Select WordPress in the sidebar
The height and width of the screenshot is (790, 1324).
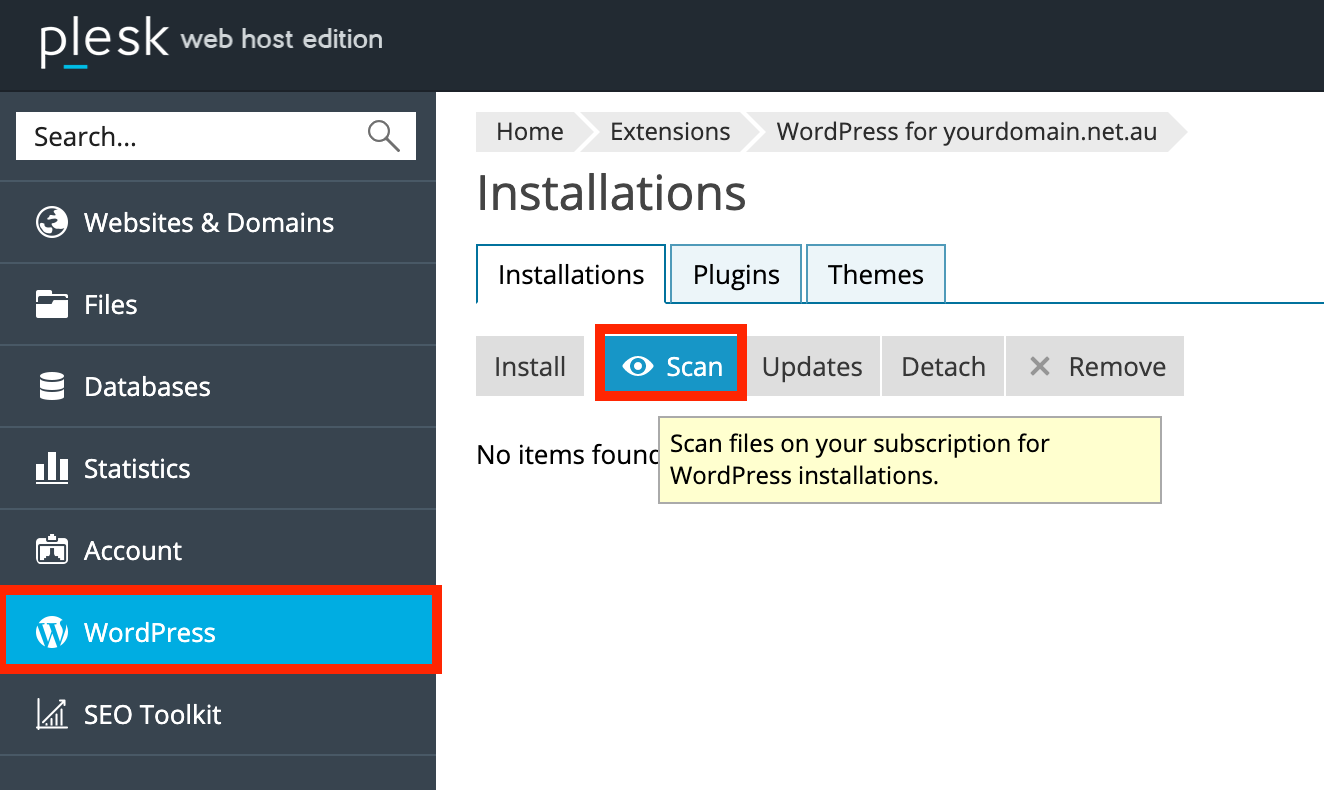pos(218,632)
